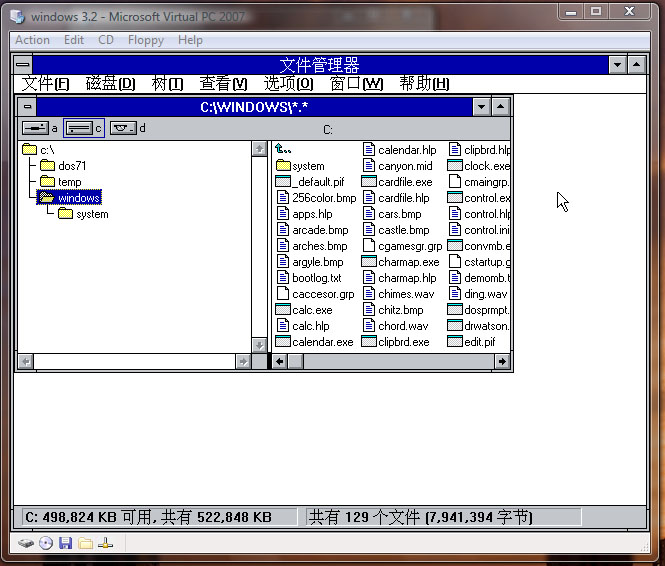This screenshot has width=665, height=566.
Task: Select floppy drive a icon
Action: [35, 128]
